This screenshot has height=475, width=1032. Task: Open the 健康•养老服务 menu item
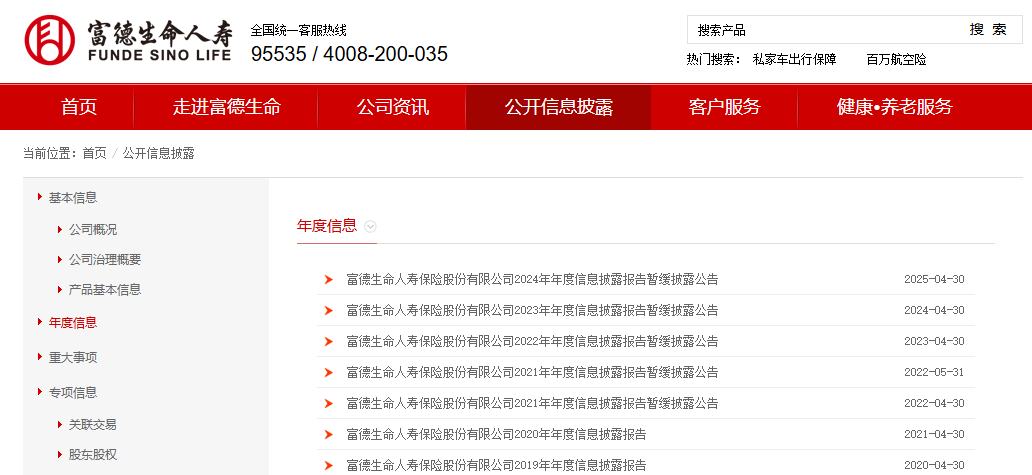click(894, 107)
